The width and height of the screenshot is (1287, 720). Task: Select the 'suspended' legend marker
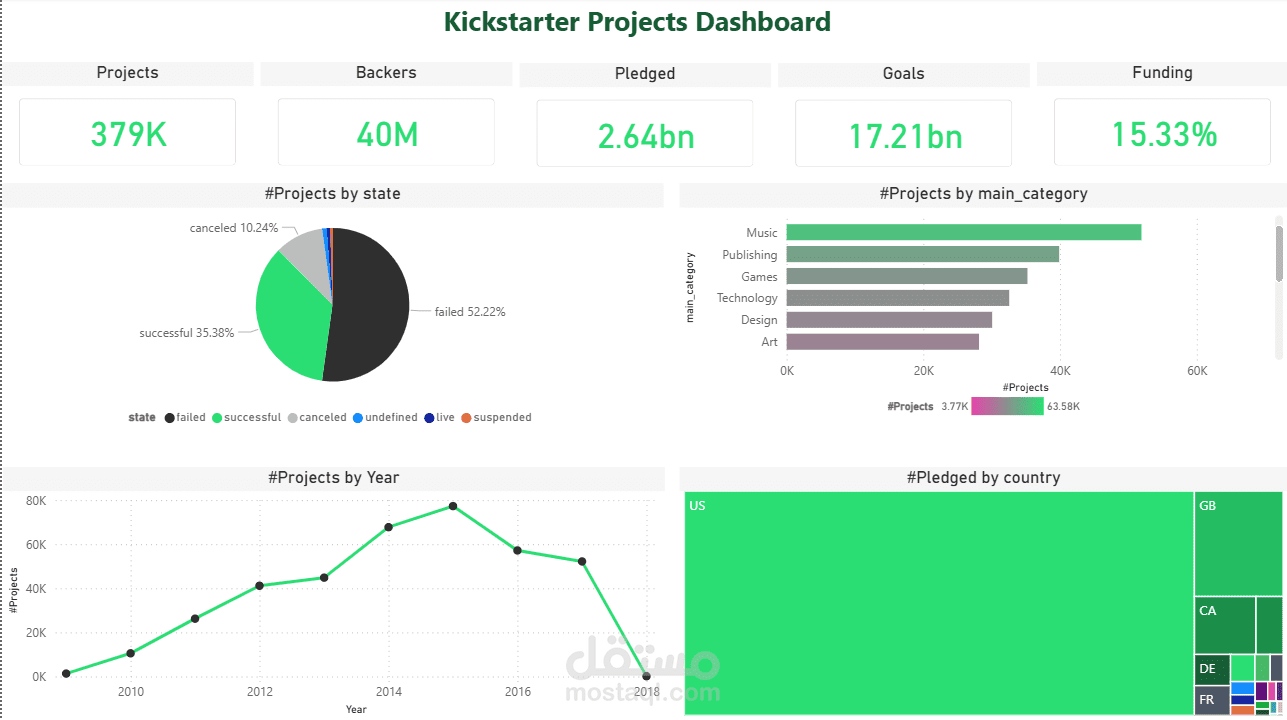click(465, 417)
